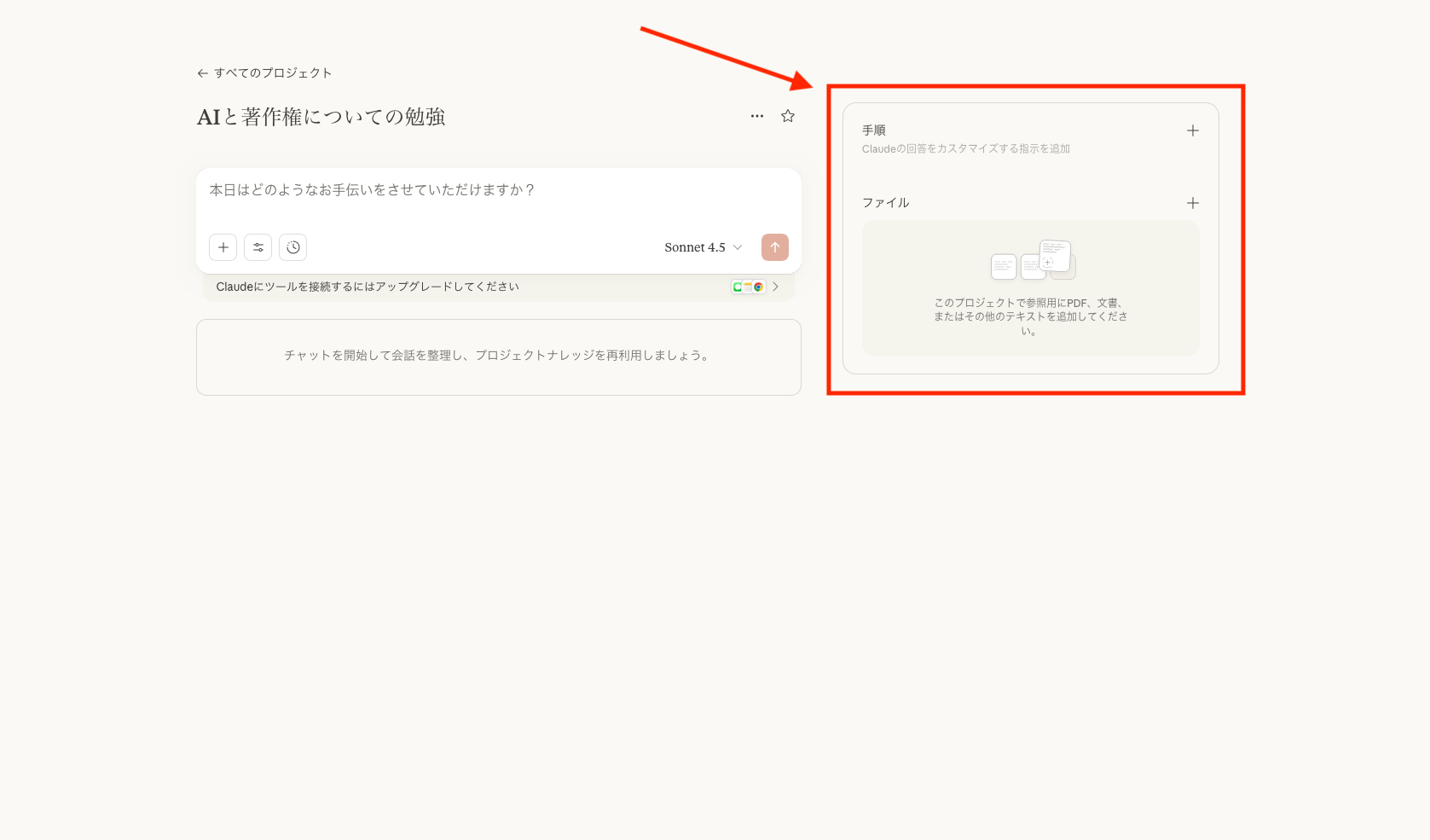The height and width of the screenshot is (840, 1430).
Task: Open the chat history clock icon
Action: click(292, 247)
